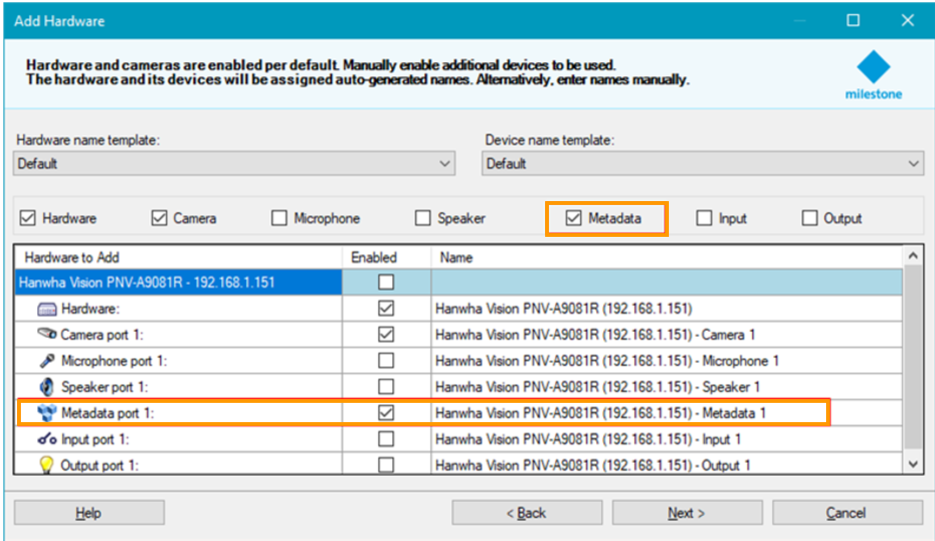The image size is (935, 541).
Task: Click the Microphone port 1 microphone icon
Action: [x=47, y=361]
